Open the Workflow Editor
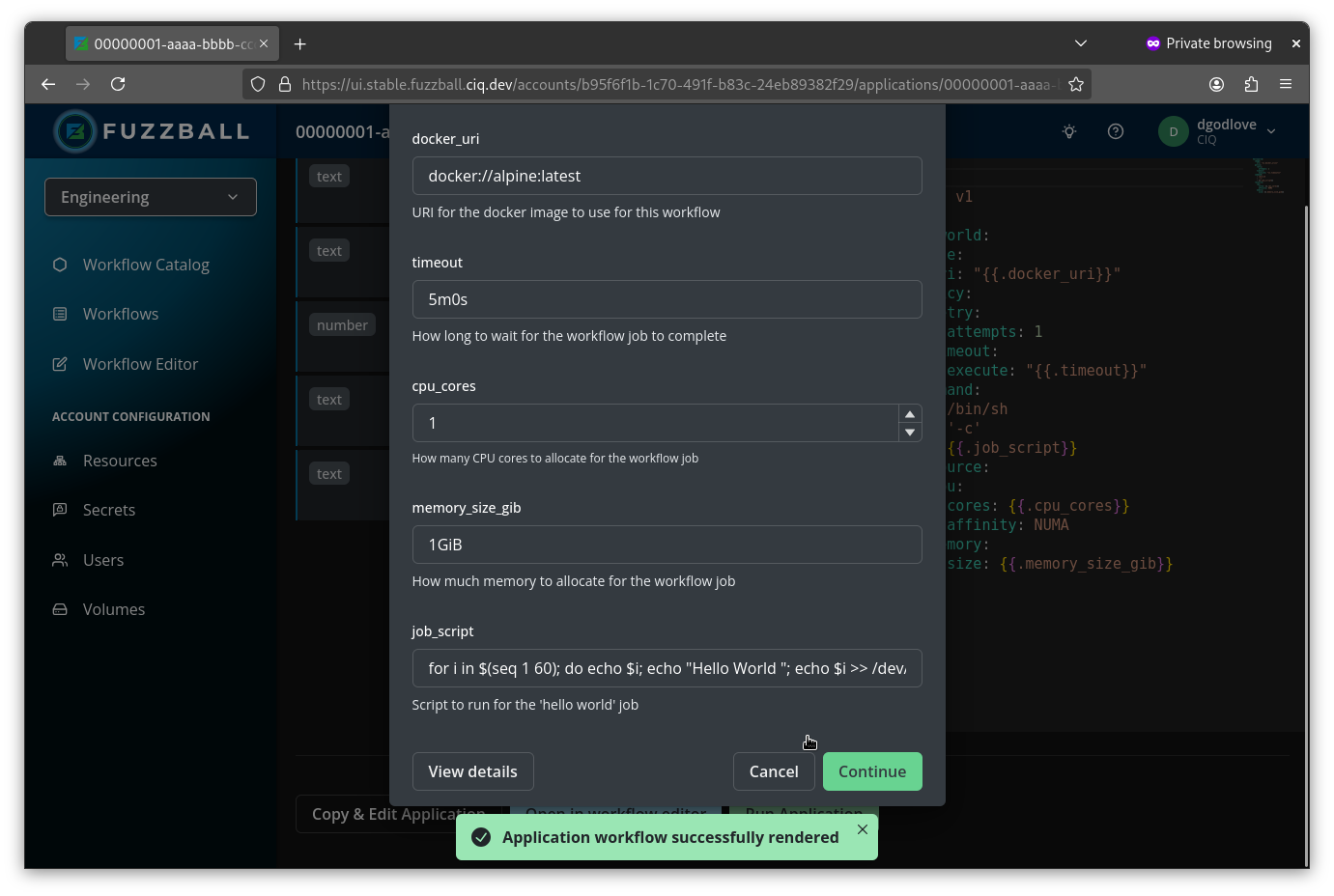Screen dimensions: 1334x896 pos(141,363)
